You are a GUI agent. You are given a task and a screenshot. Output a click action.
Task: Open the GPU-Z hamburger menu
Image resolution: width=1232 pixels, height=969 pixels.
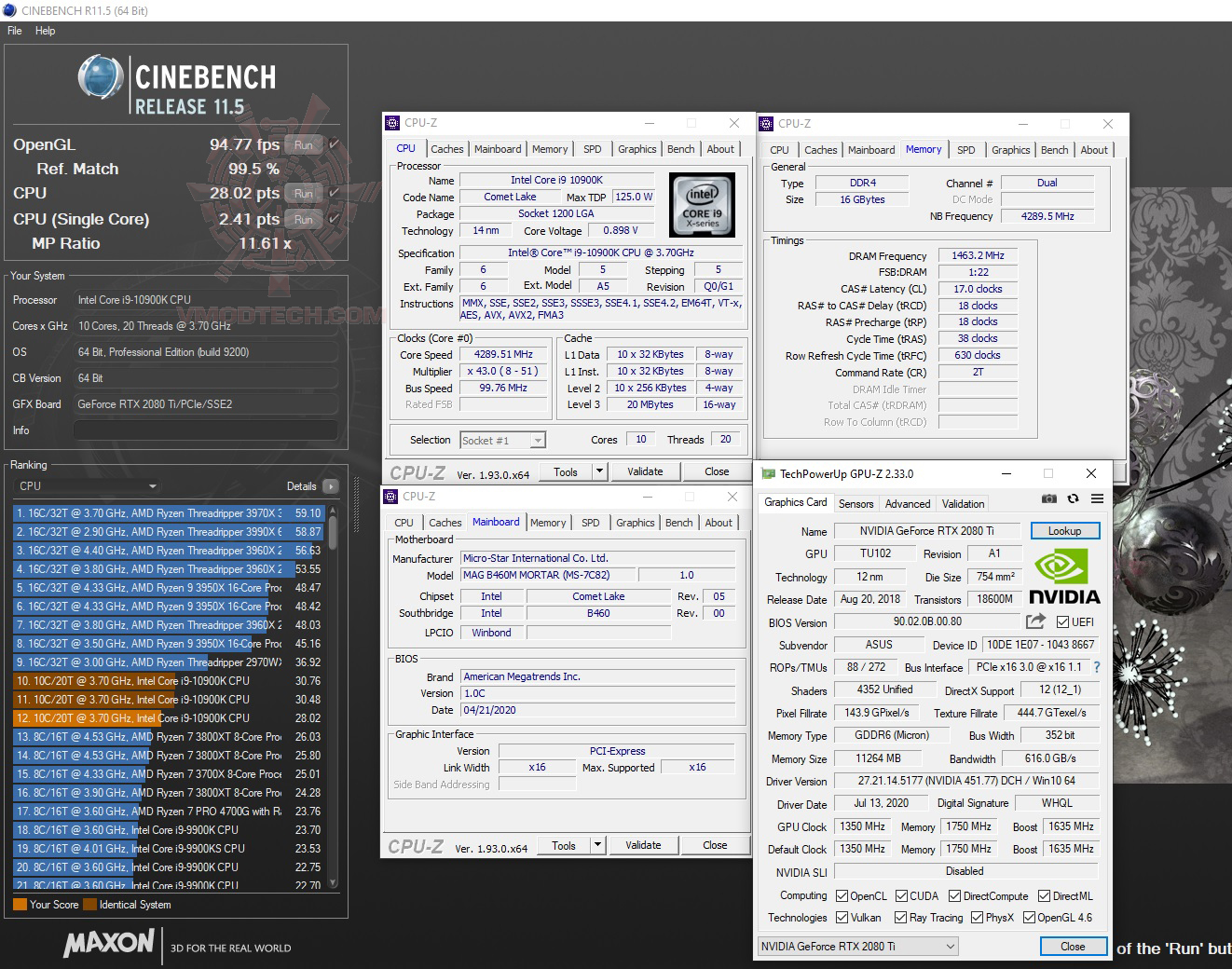1097,498
